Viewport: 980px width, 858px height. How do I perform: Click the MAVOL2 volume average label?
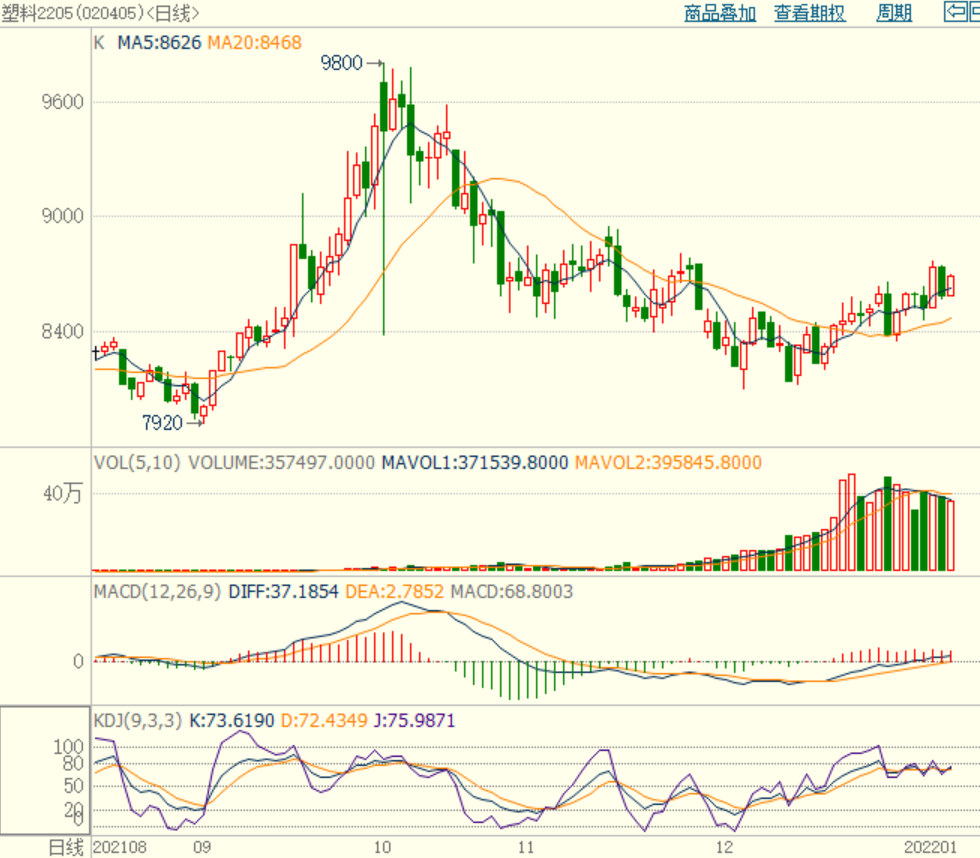668,463
